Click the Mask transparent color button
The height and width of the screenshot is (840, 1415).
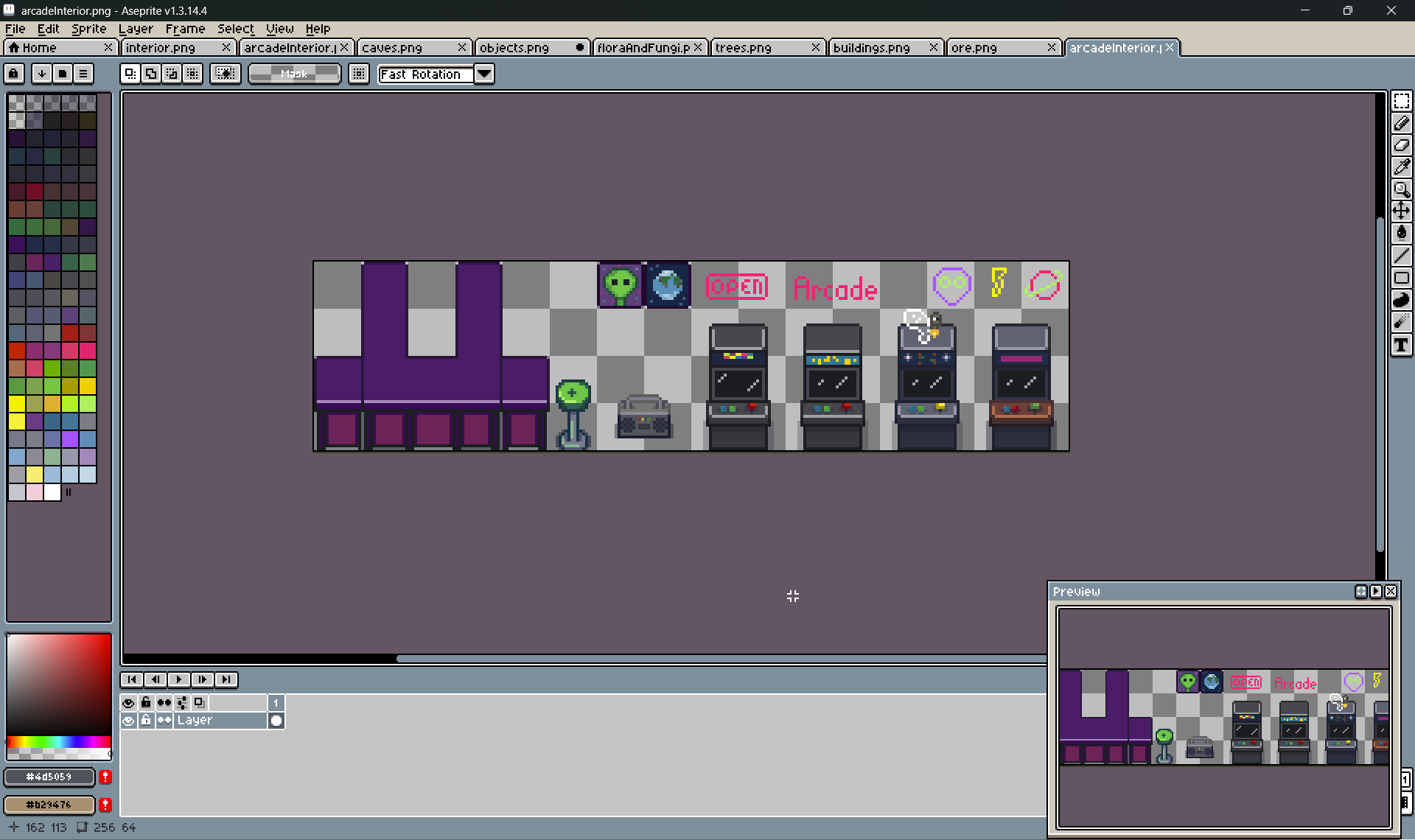[294, 74]
